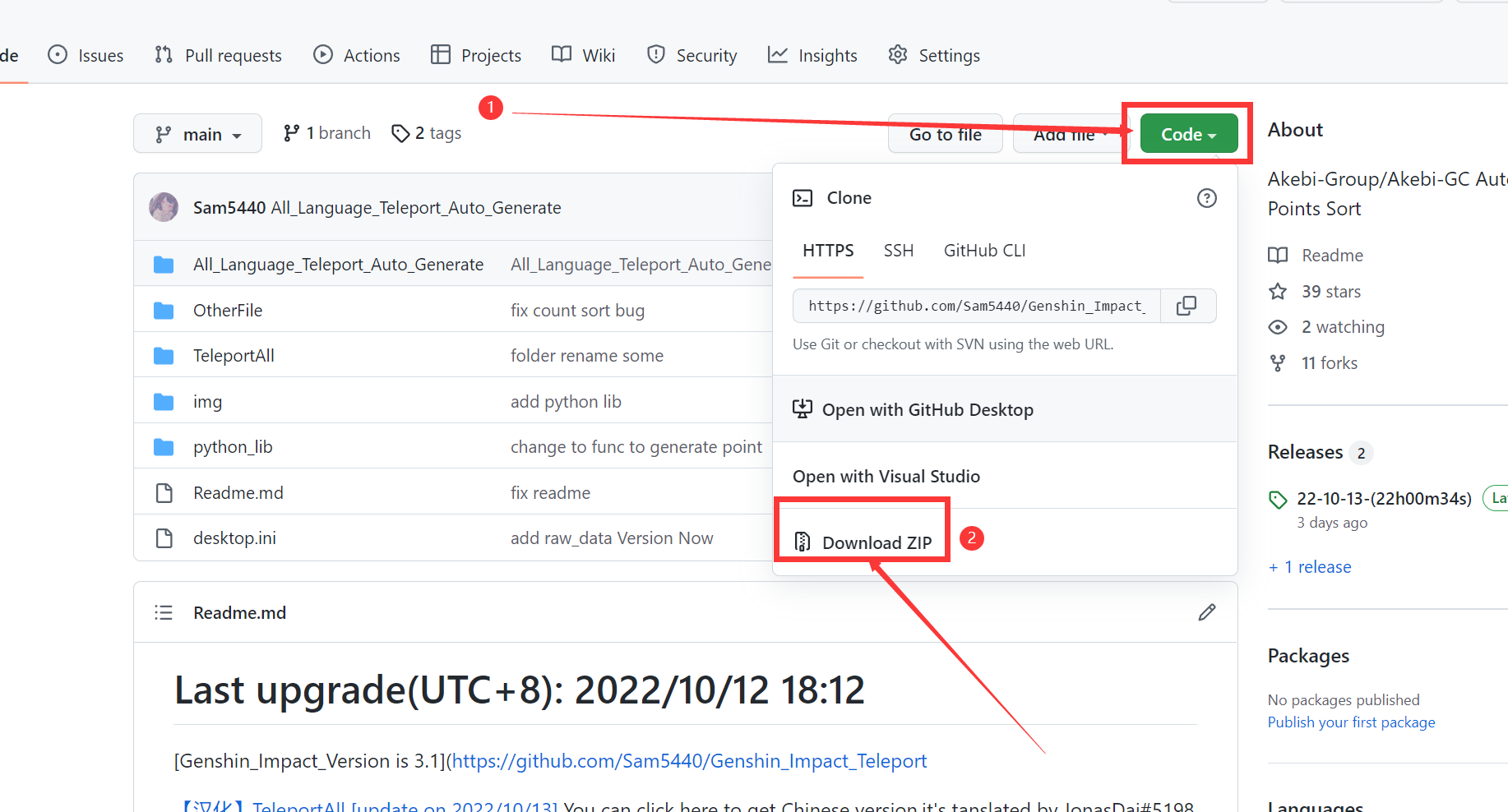Open the Readme link in About

click(x=1316, y=256)
